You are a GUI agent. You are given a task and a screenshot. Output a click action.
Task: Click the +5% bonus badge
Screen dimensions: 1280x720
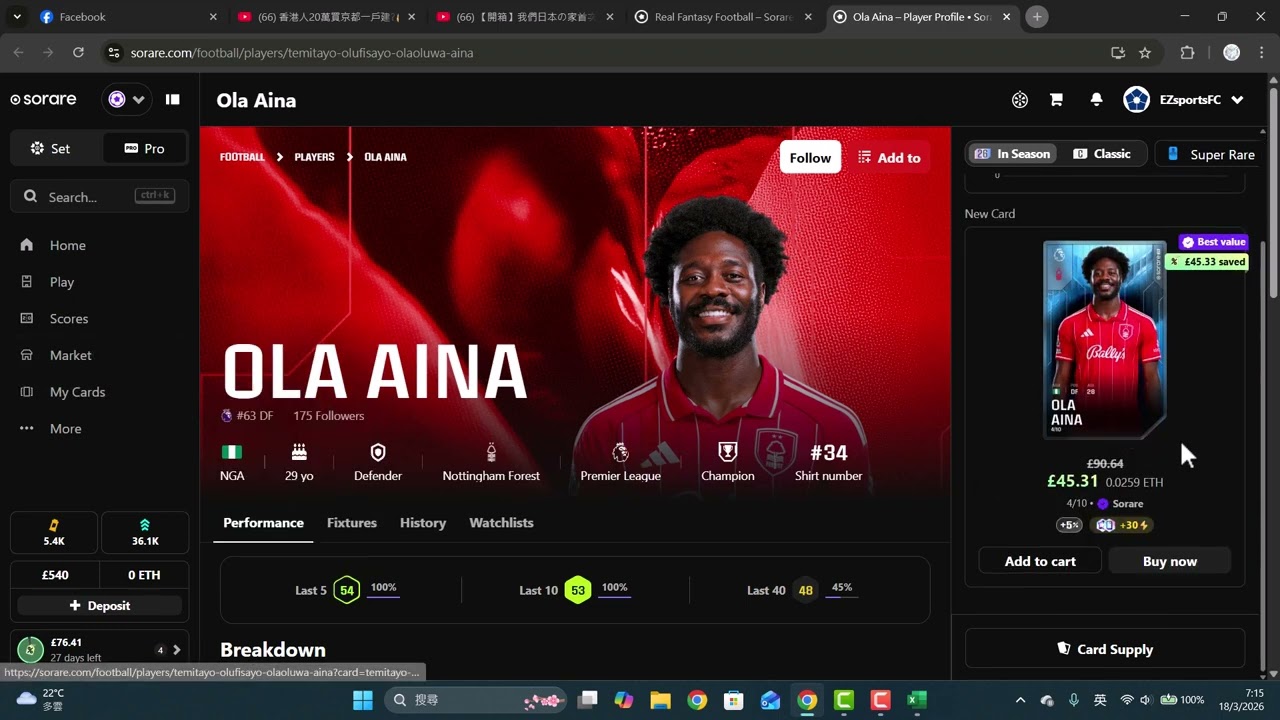point(1070,525)
